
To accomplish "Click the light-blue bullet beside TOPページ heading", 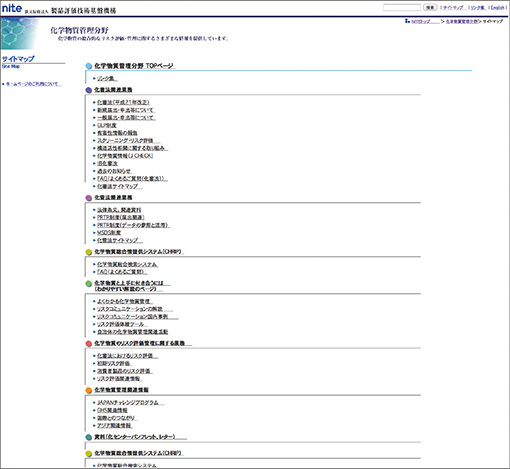I will click(89, 66).
